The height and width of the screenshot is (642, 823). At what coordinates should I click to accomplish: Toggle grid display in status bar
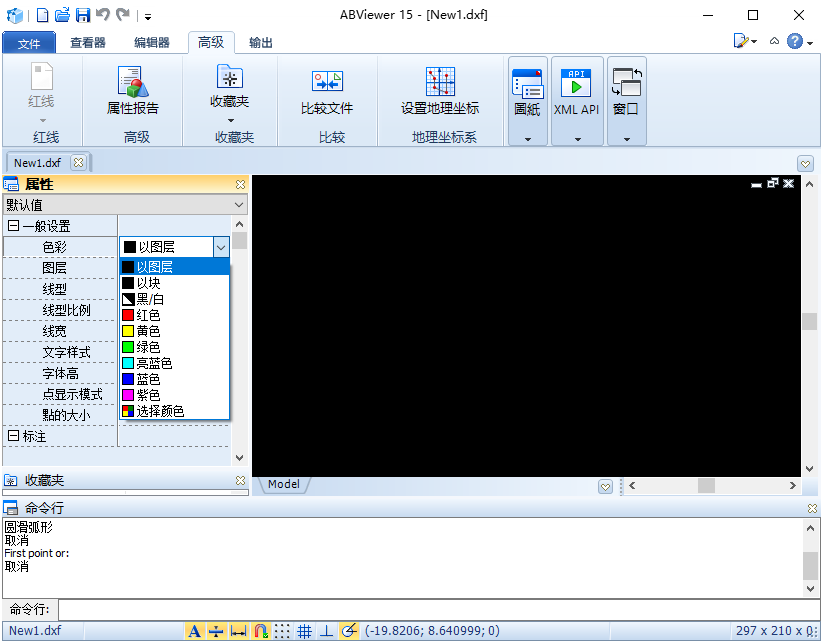coord(305,631)
